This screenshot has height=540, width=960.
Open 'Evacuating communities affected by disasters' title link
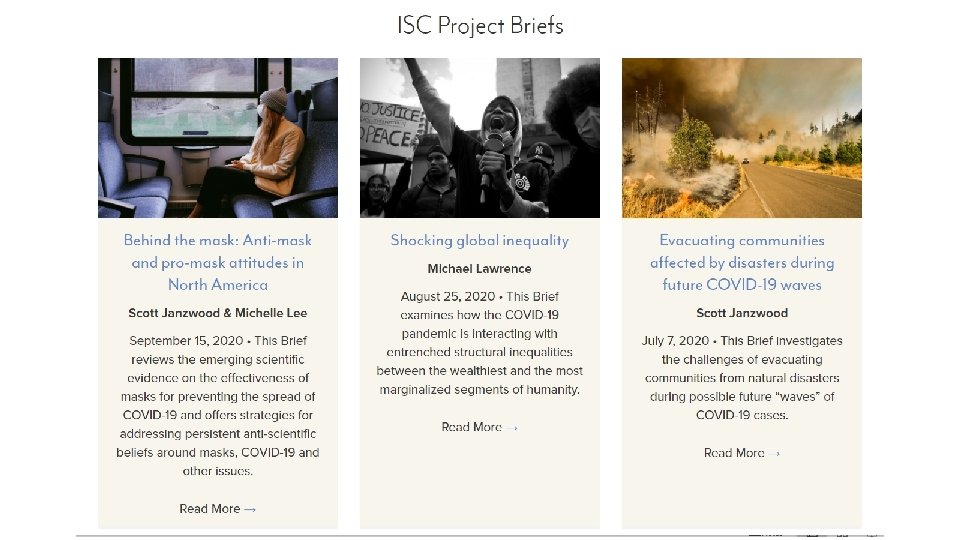pos(742,263)
